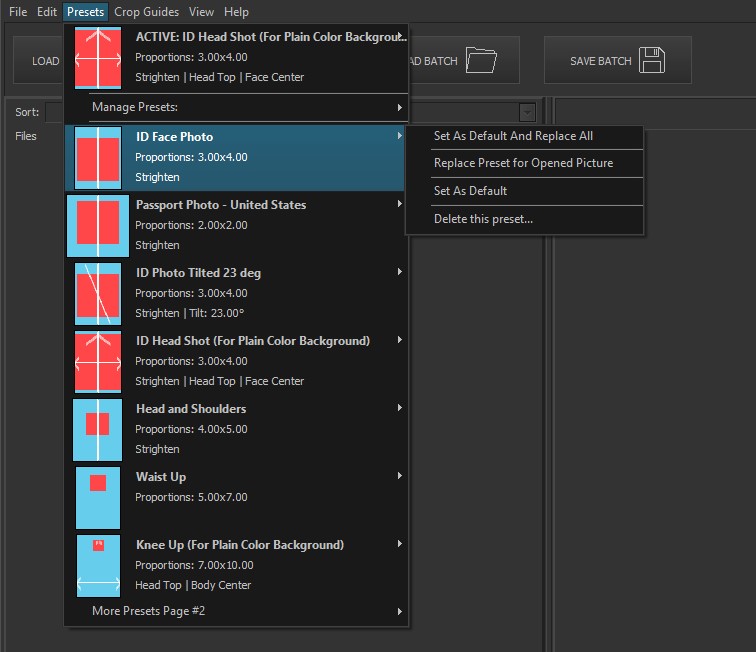This screenshot has width=756, height=652.
Task: Expand the Waist Up preset submenu arrow
Action: click(400, 475)
